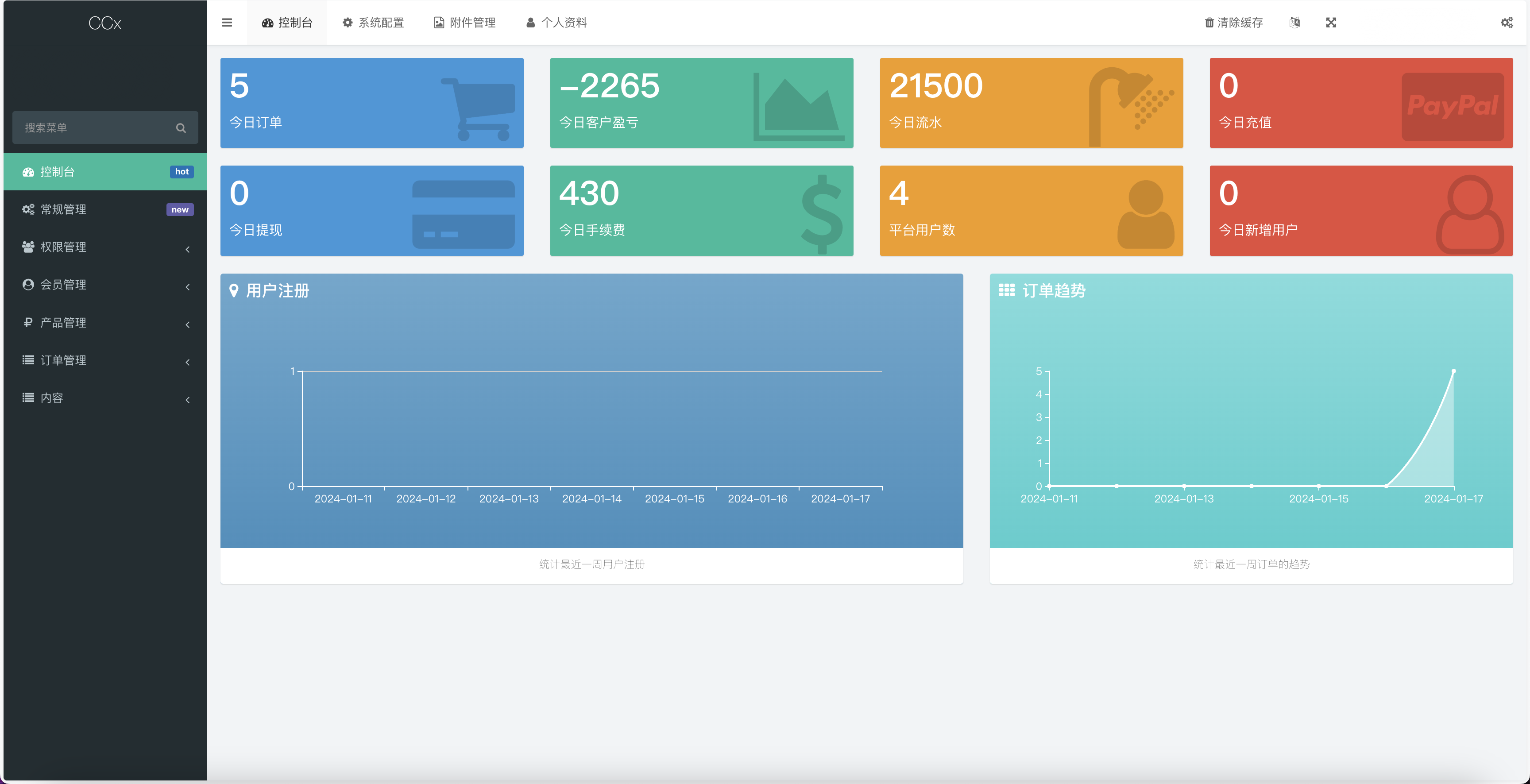The height and width of the screenshot is (784, 1530).
Task: Click the PayPal icon on recharge card
Action: (1452, 107)
